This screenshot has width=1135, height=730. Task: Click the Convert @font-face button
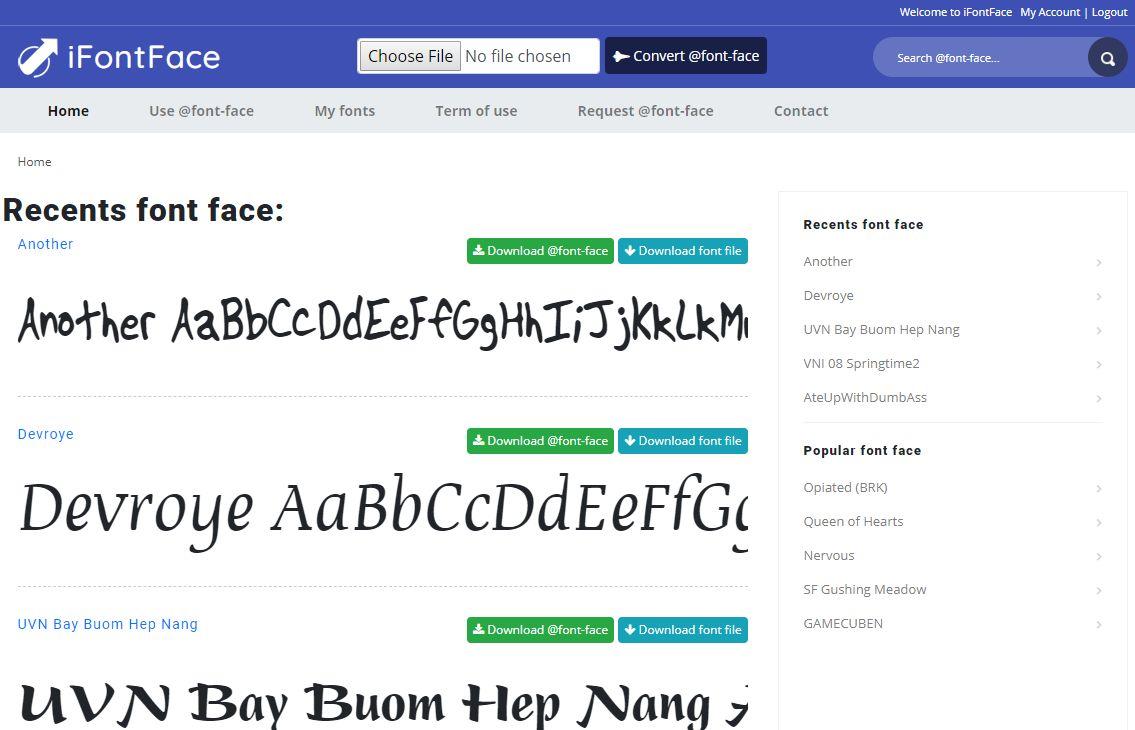(x=686, y=56)
